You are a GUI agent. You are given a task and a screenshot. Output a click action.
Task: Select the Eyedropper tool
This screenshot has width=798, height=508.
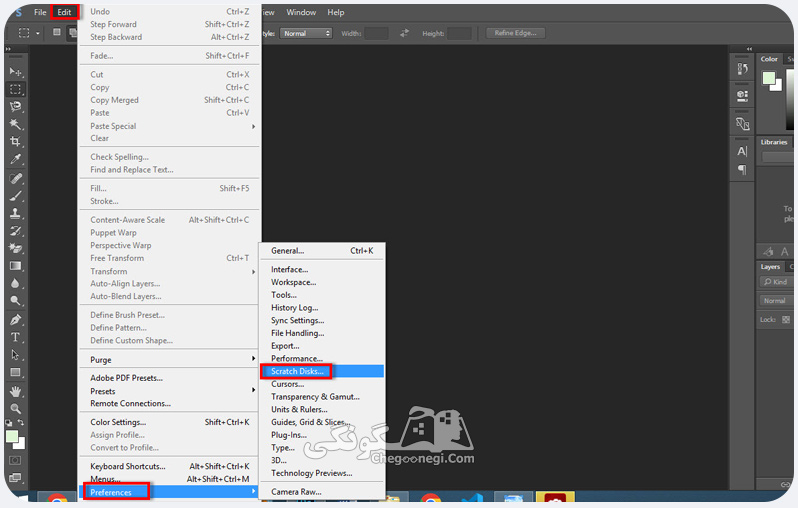point(15,159)
